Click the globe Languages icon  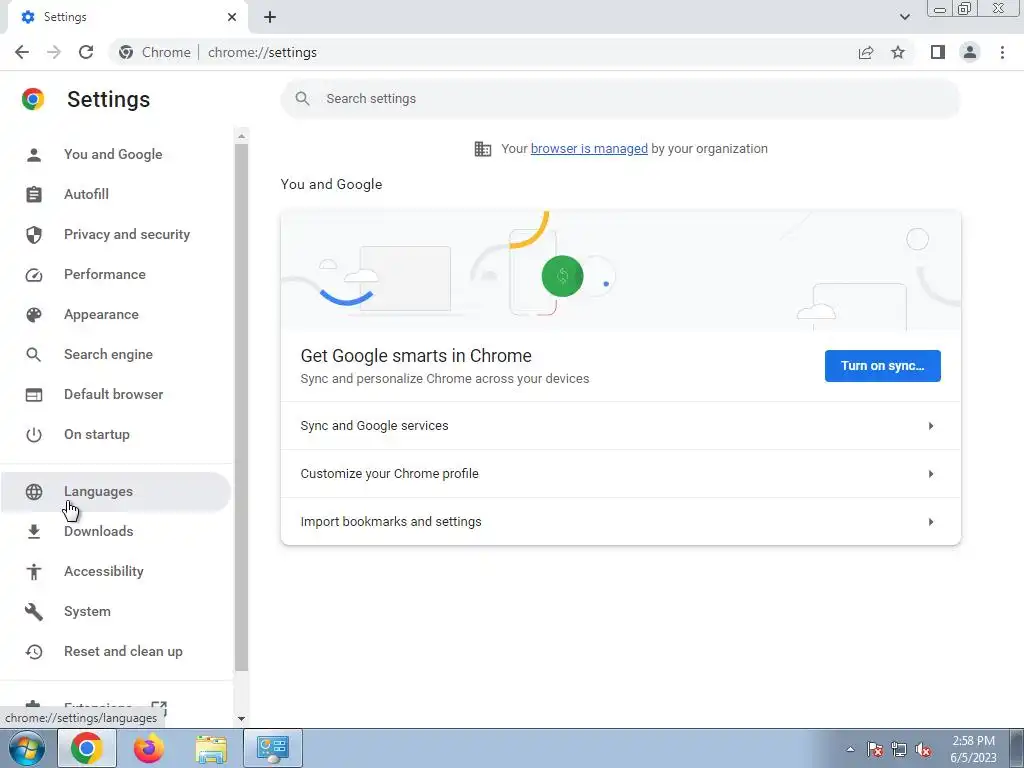pyautogui.click(x=34, y=492)
